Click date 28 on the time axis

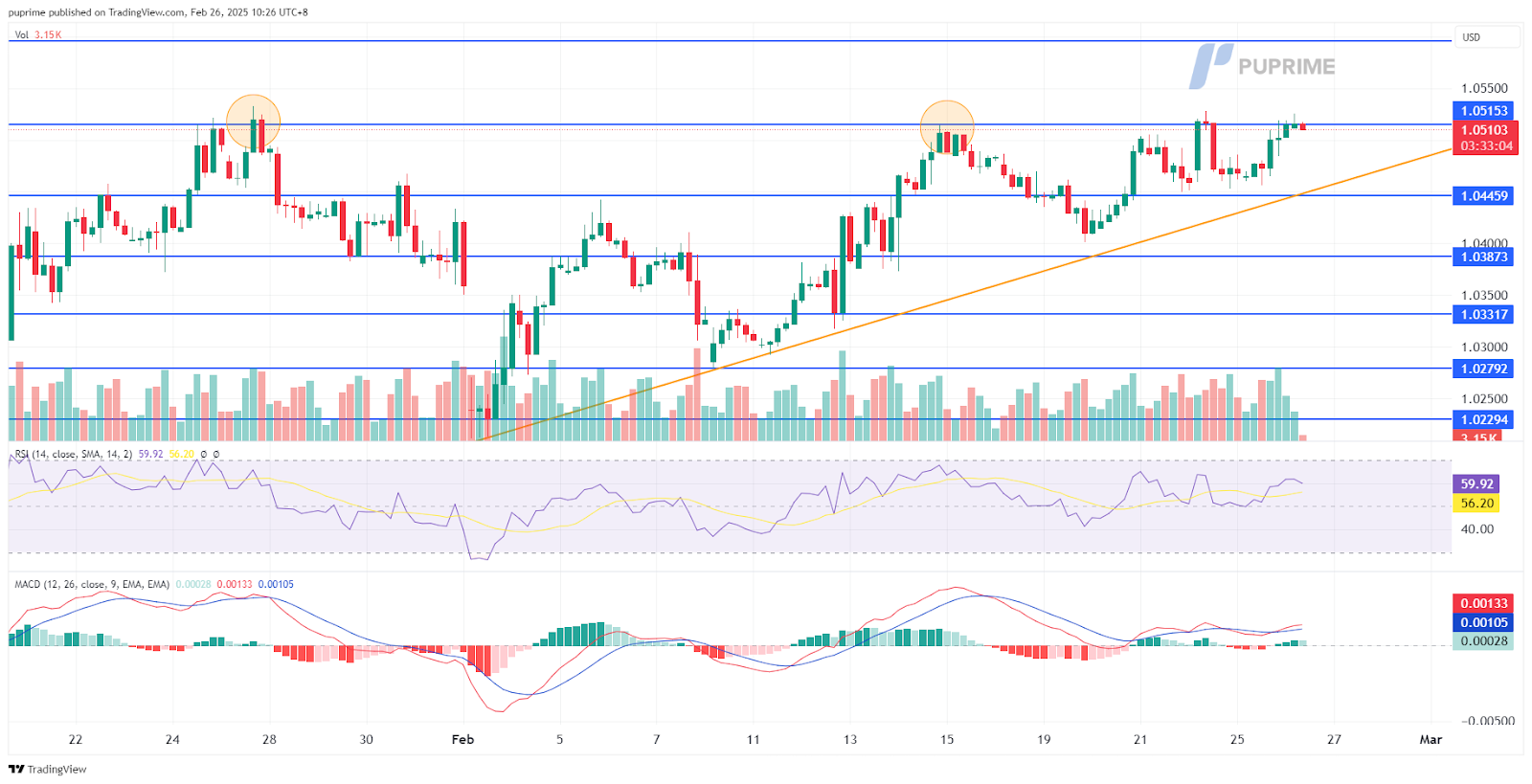[269, 740]
